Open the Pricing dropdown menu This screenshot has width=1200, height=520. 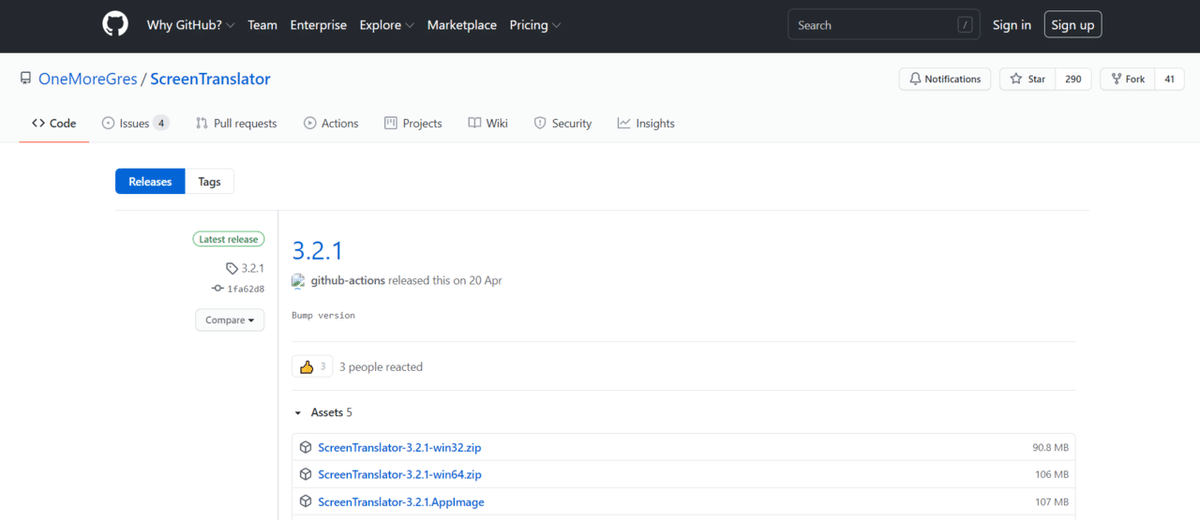(535, 25)
